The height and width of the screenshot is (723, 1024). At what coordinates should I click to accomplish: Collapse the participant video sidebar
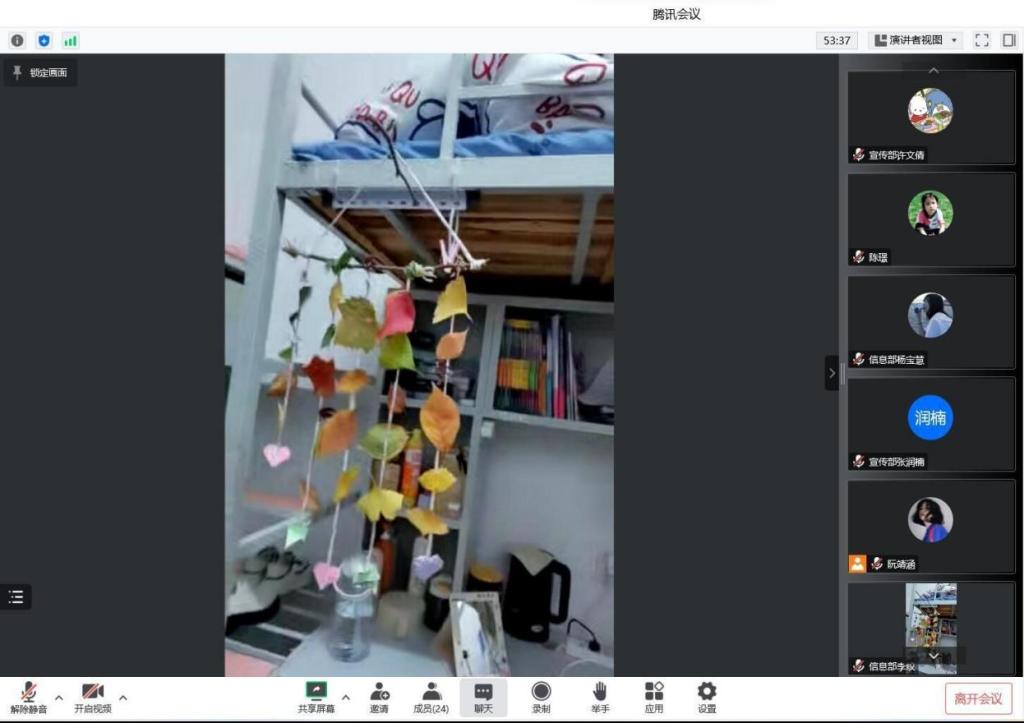coord(832,373)
